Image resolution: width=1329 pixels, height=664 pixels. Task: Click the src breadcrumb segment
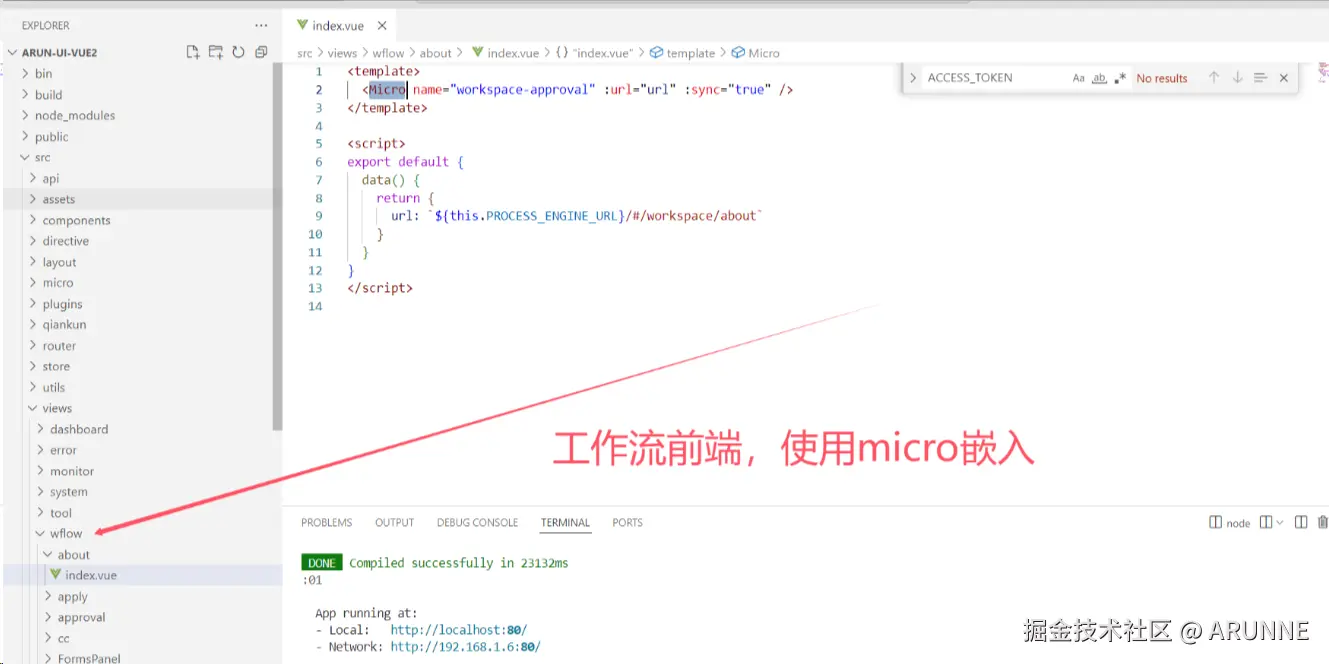click(x=304, y=53)
